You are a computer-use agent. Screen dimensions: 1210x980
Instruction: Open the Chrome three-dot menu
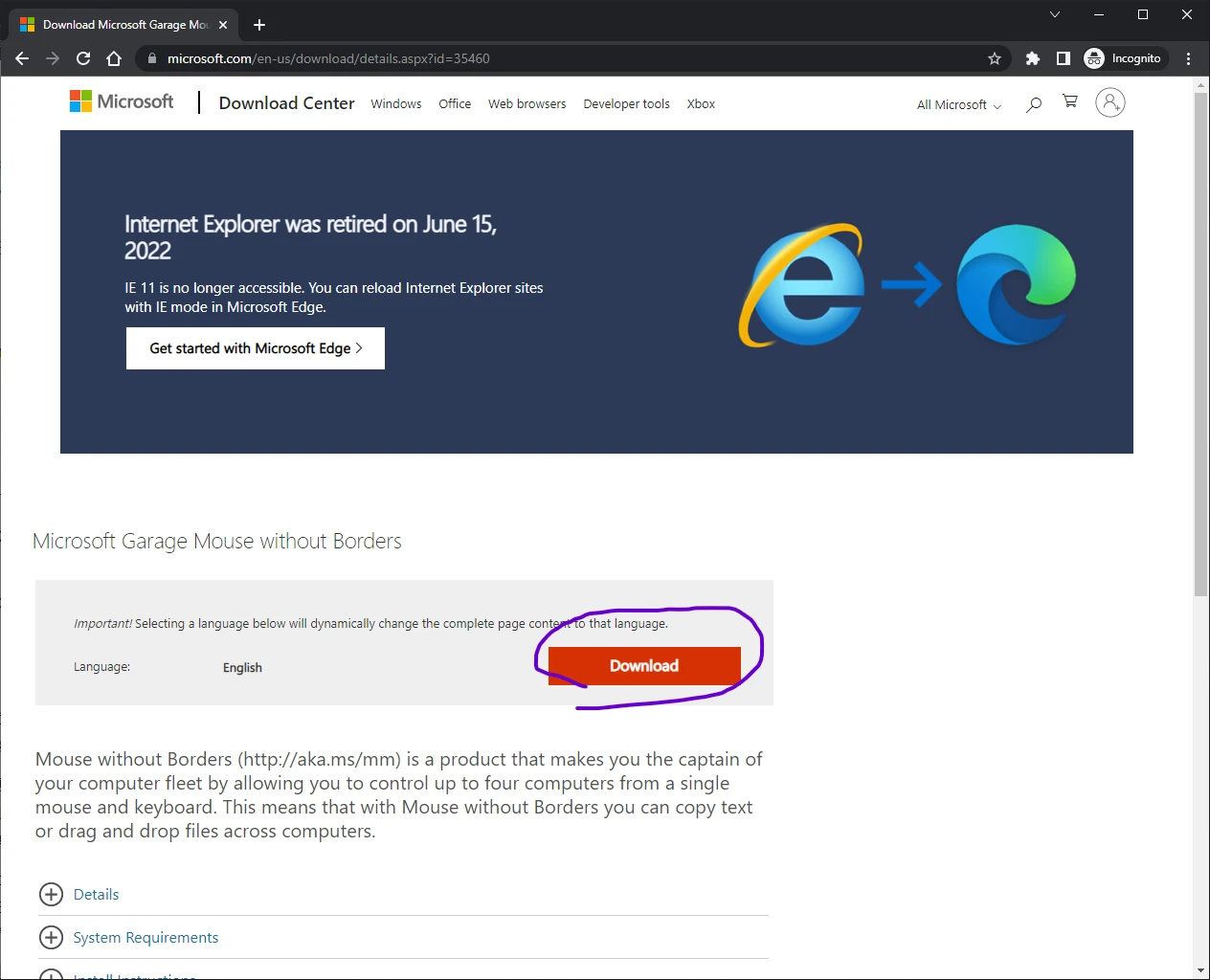click(x=1188, y=58)
